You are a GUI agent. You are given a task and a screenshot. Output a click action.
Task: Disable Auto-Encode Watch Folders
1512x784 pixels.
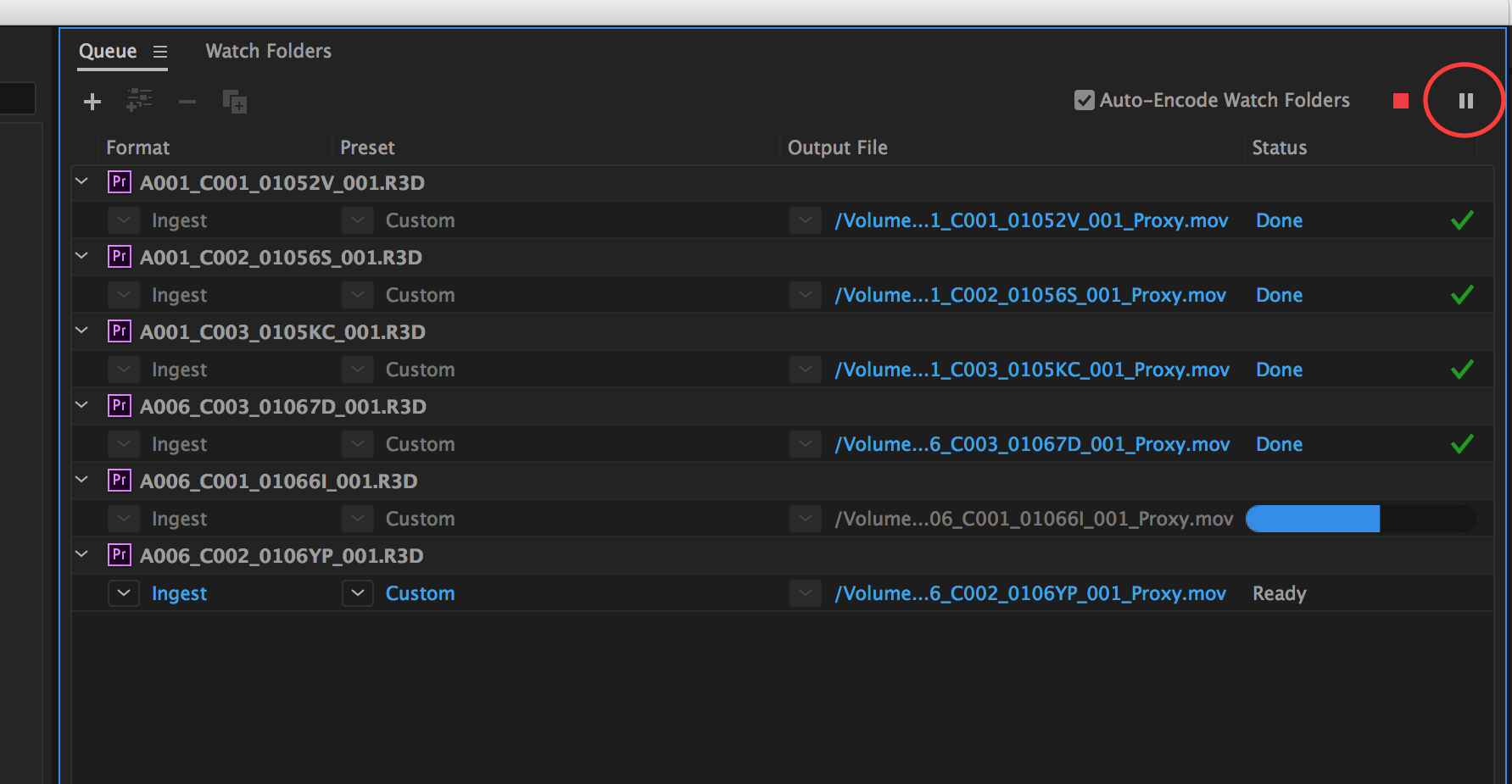pyautogui.click(x=1084, y=99)
